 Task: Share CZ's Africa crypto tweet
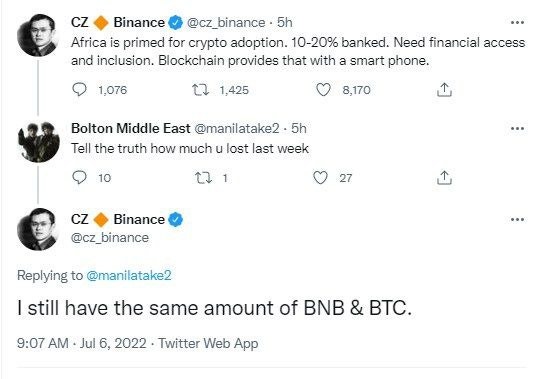pyautogui.click(x=444, y=90)
